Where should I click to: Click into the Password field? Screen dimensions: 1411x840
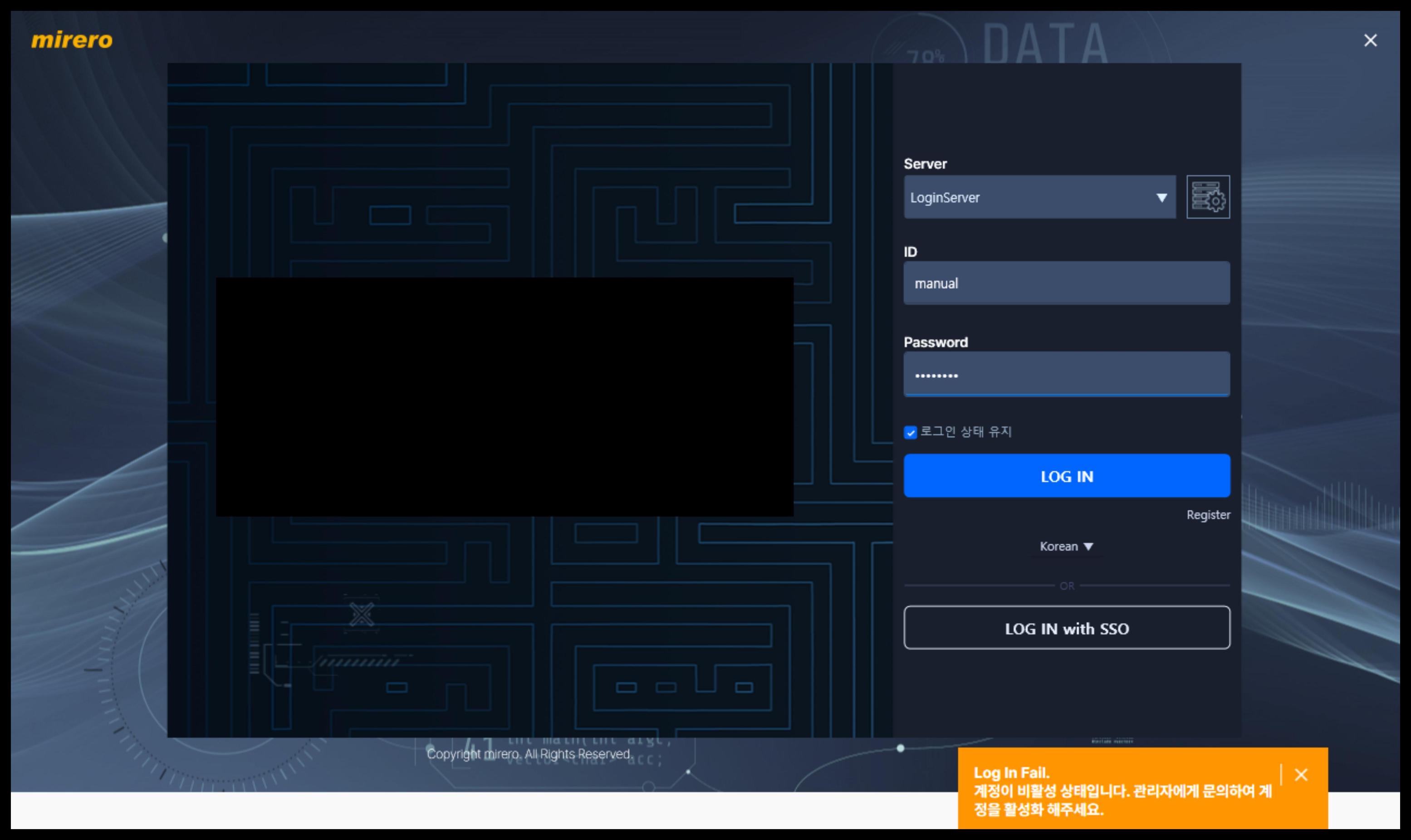point(1066,375)
